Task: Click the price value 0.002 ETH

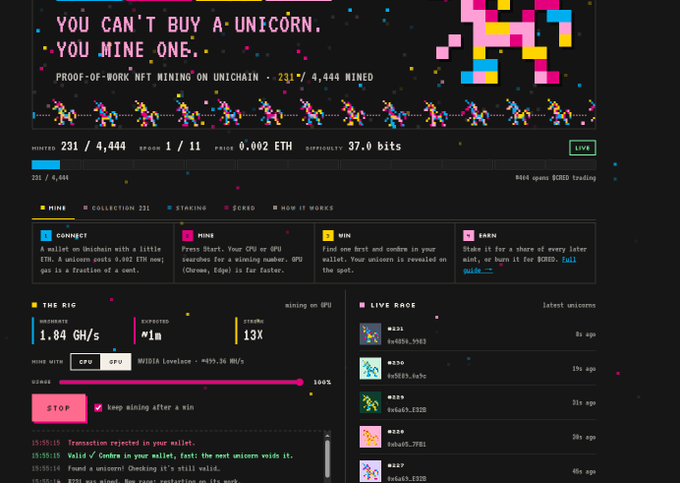Action: 265,147
